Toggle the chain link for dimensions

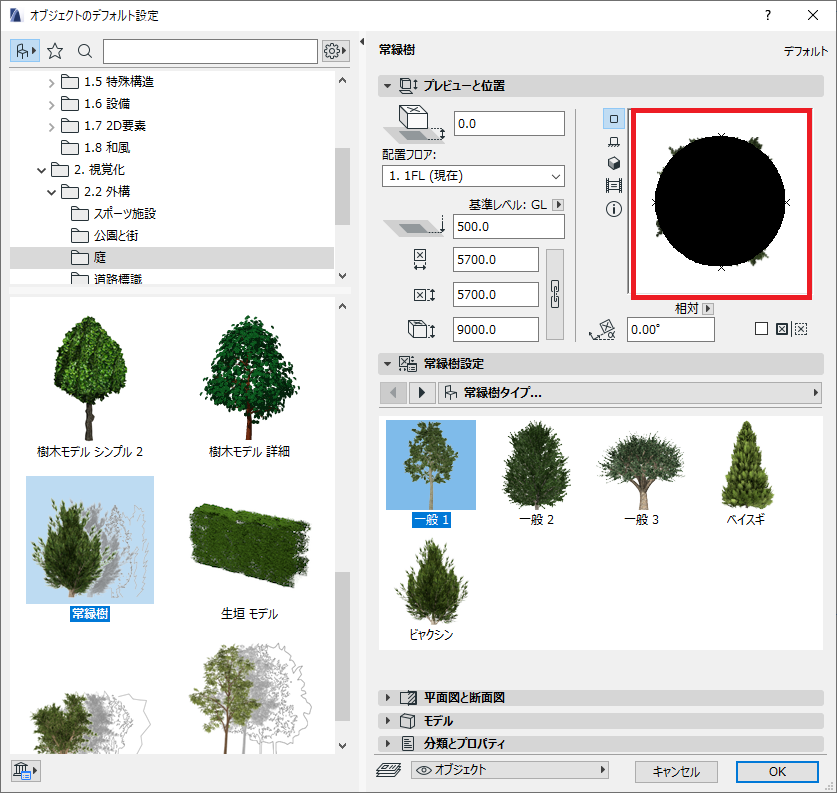pyautogui.click(x=555, y=295)
